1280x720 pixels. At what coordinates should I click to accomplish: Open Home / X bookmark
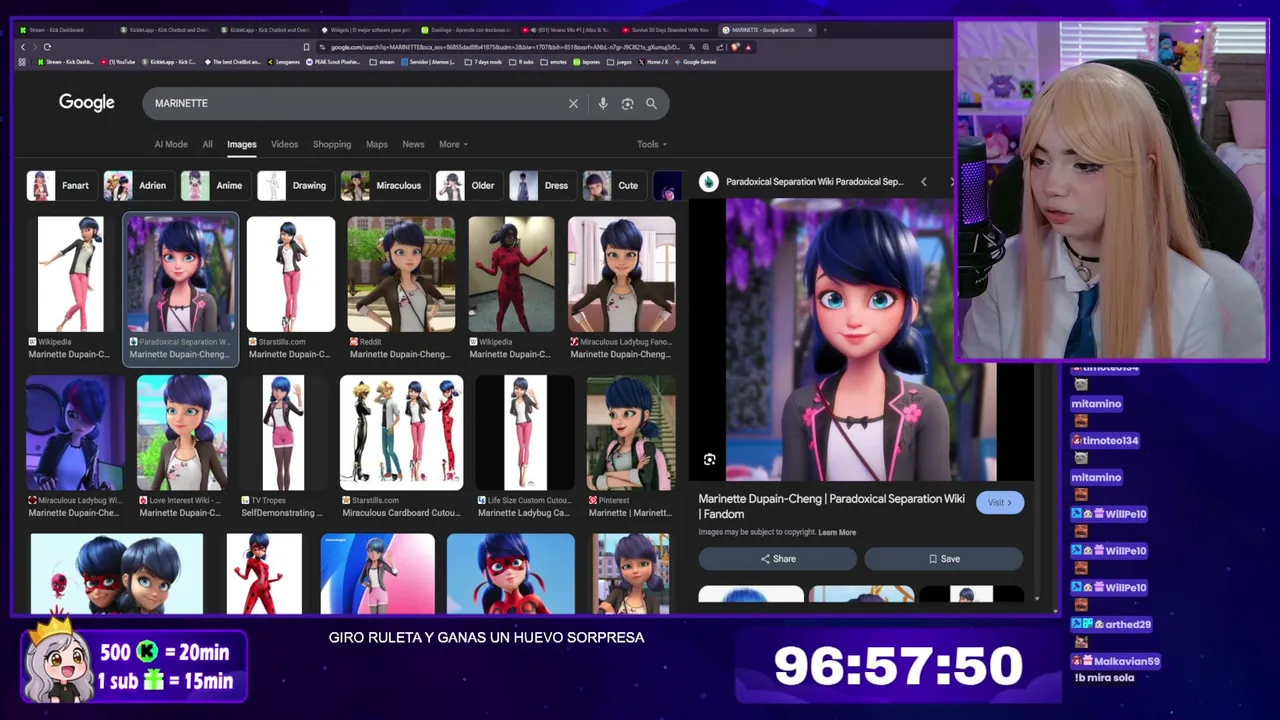653,62
